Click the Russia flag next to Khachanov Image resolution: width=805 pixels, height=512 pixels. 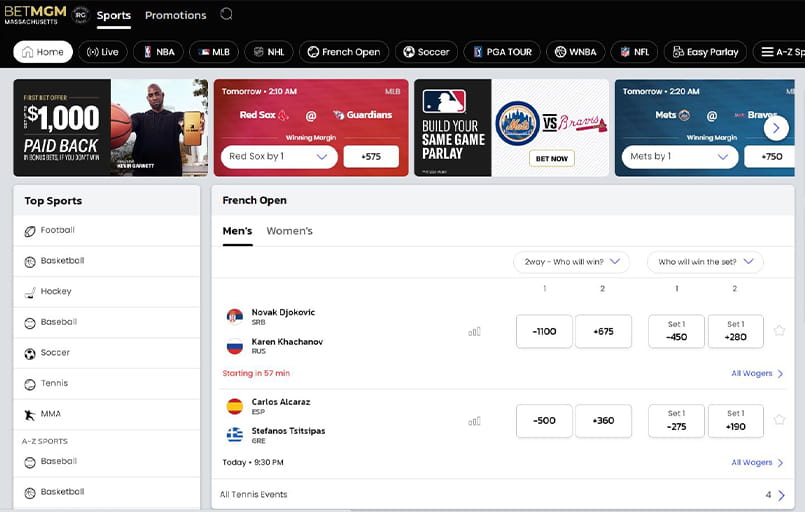tap(235, 346)
